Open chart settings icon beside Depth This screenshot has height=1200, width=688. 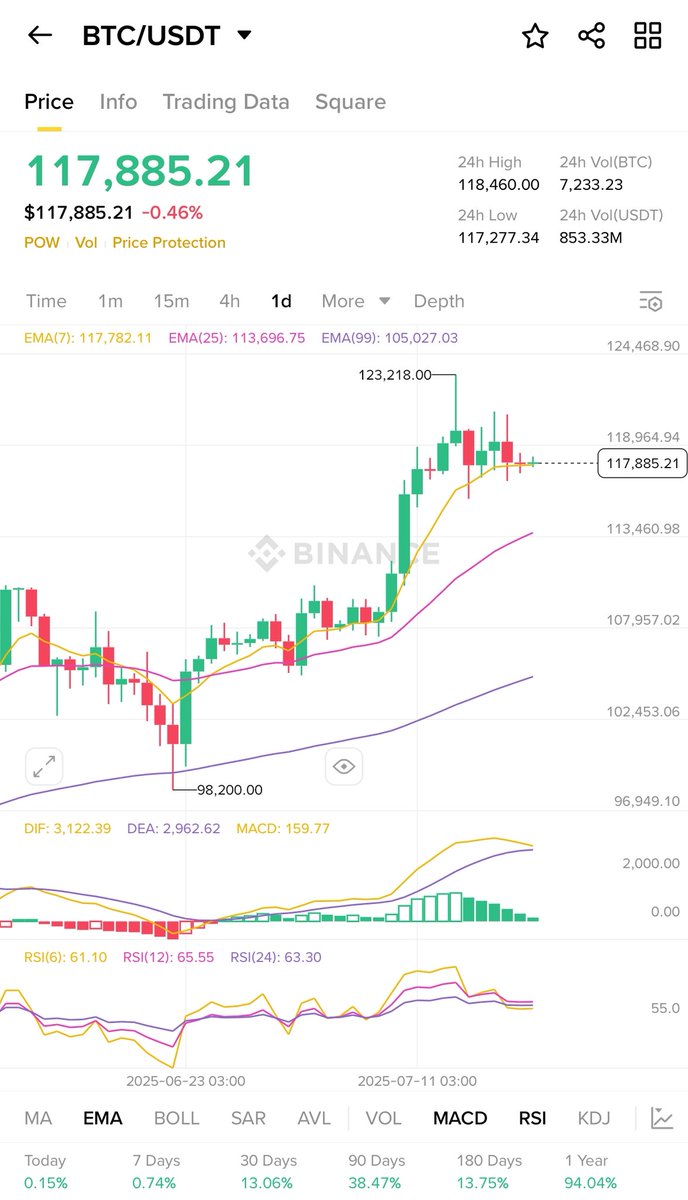[x=651, y=301]
